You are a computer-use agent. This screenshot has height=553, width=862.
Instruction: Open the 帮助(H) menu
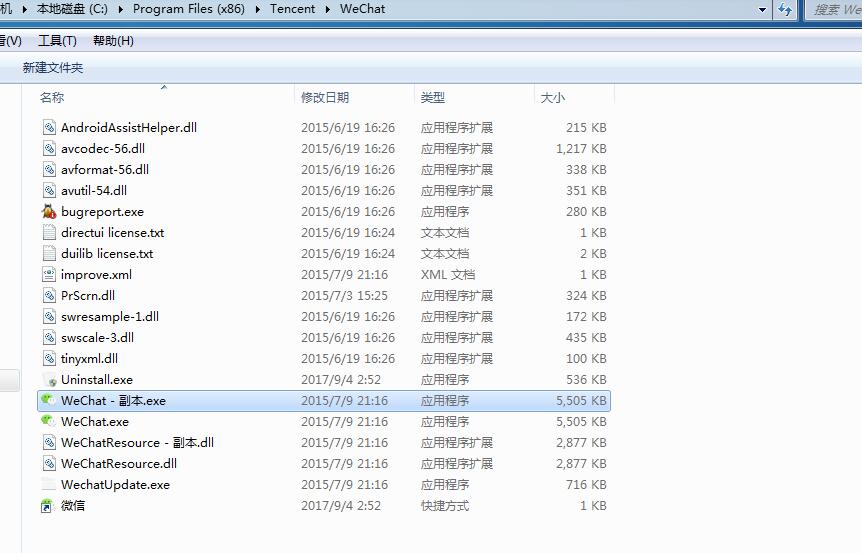point(113,41)
